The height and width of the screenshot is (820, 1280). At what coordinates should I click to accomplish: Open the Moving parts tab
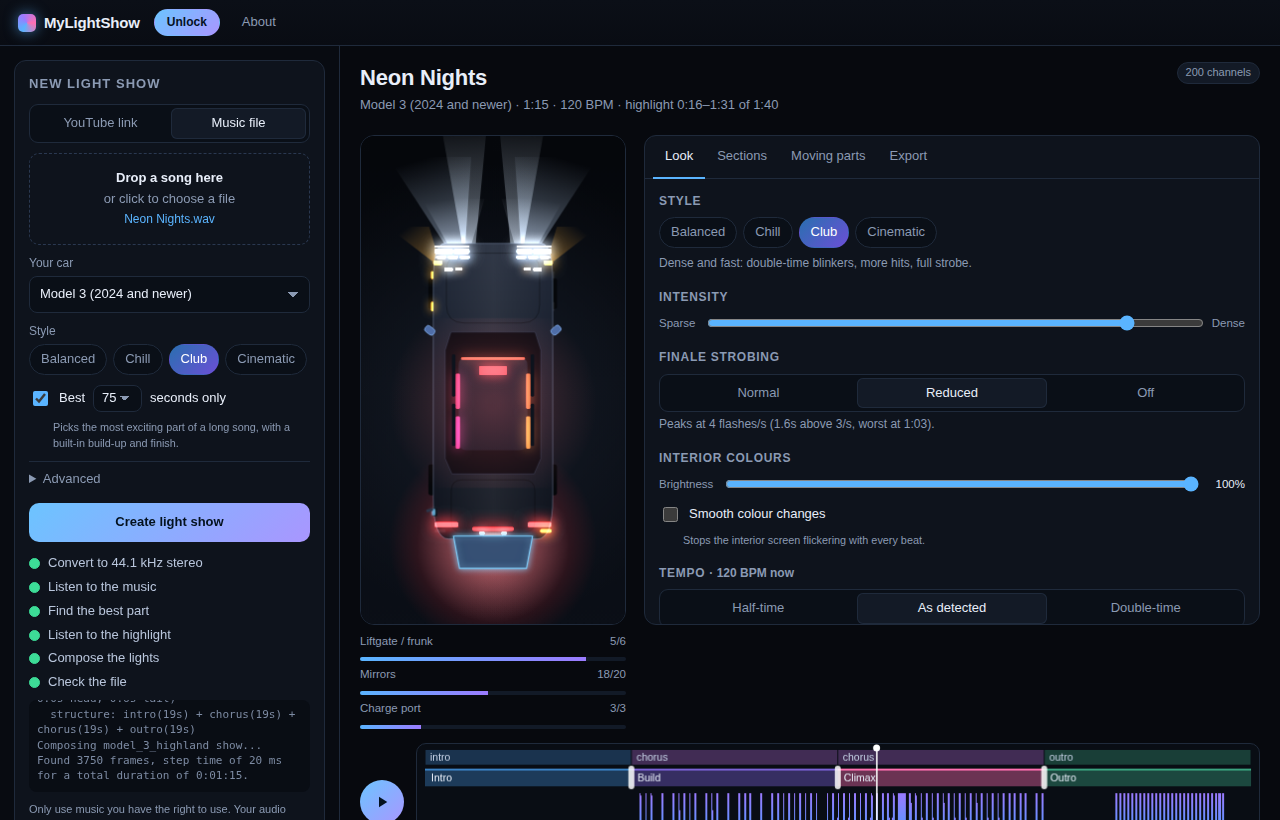[828, 156]
